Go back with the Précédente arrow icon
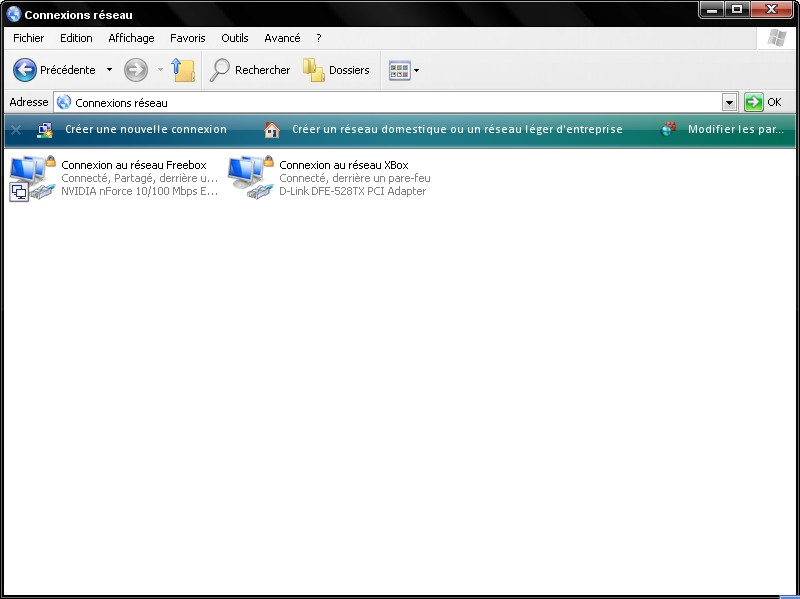This screenshot has height=599, width=800. (24, 70)
